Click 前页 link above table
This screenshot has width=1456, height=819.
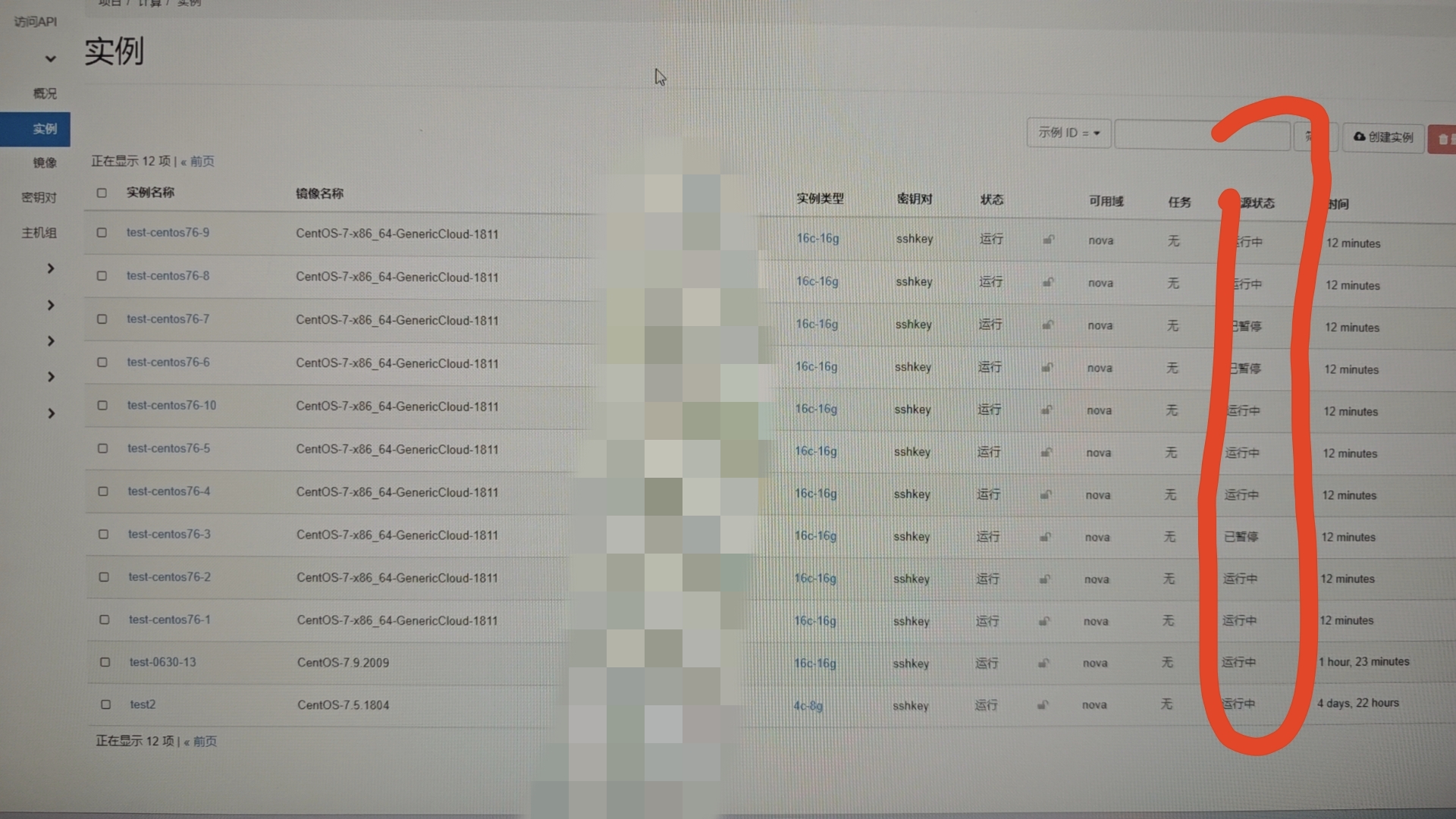click(202, 161)
